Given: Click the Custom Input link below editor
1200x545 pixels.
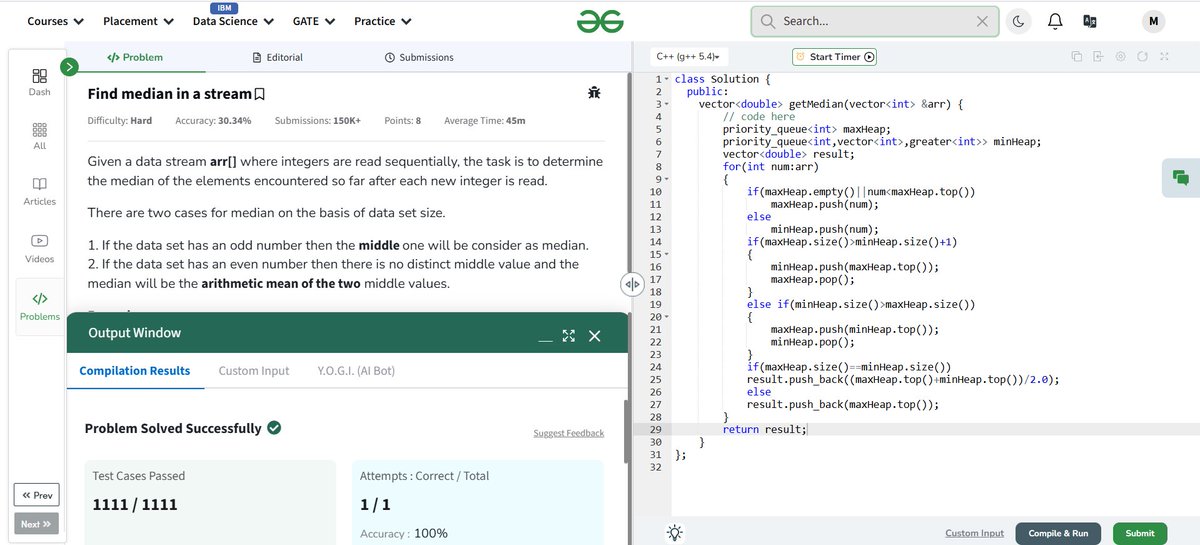Looking at the screenshot, I should tap(974, 534).
